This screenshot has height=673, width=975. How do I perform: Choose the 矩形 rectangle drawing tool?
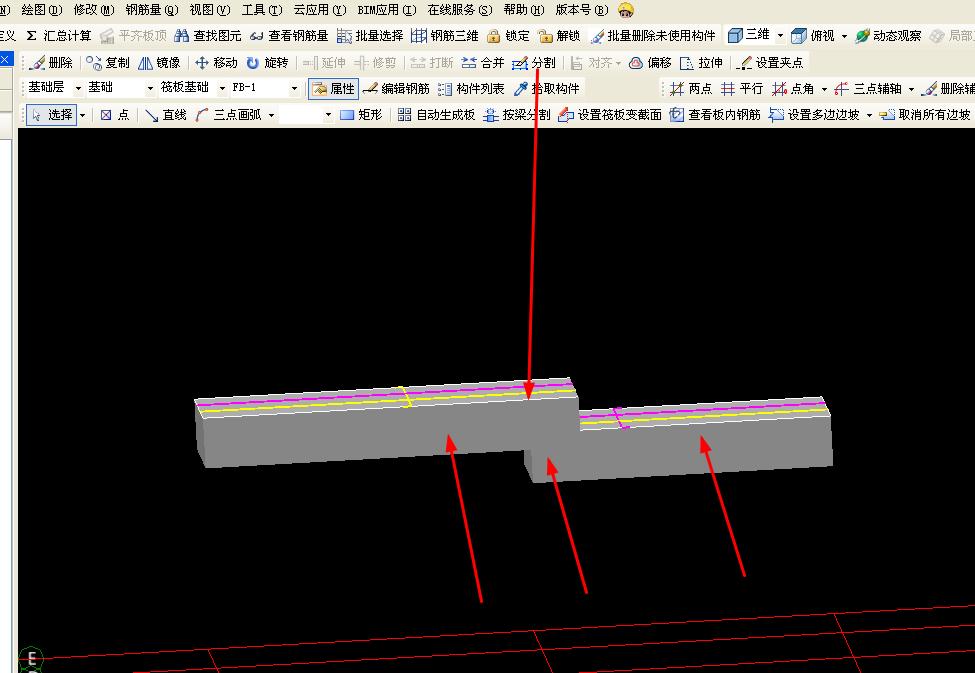361,115
